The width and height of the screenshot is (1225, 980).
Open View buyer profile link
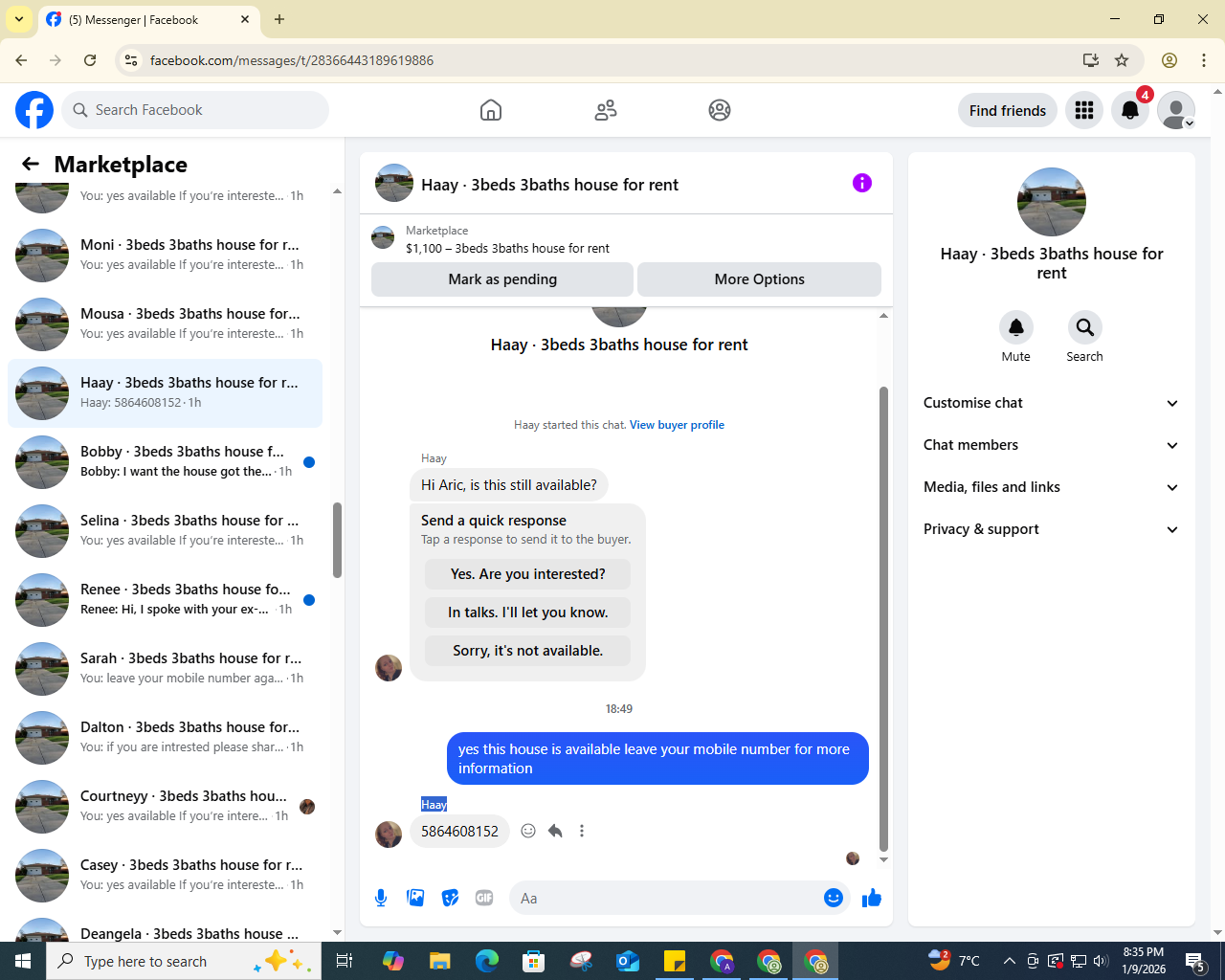(677, 425)
